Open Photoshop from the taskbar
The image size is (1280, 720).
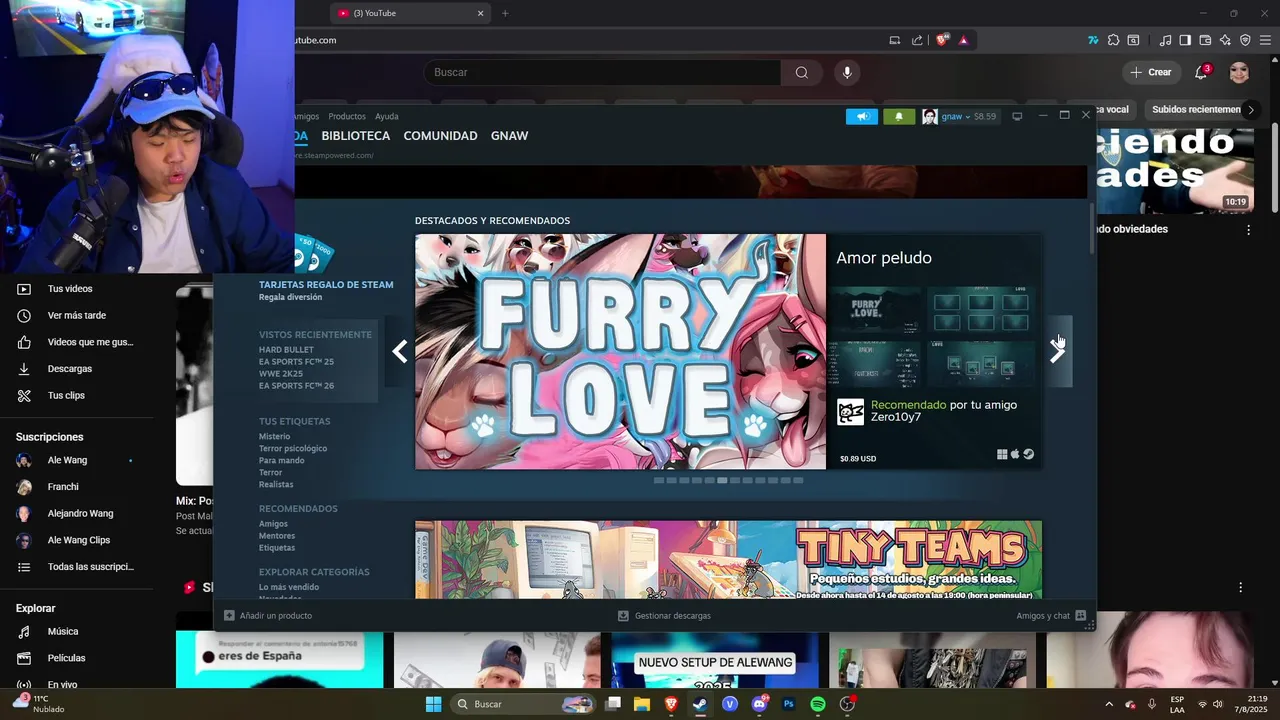(788, 704)
